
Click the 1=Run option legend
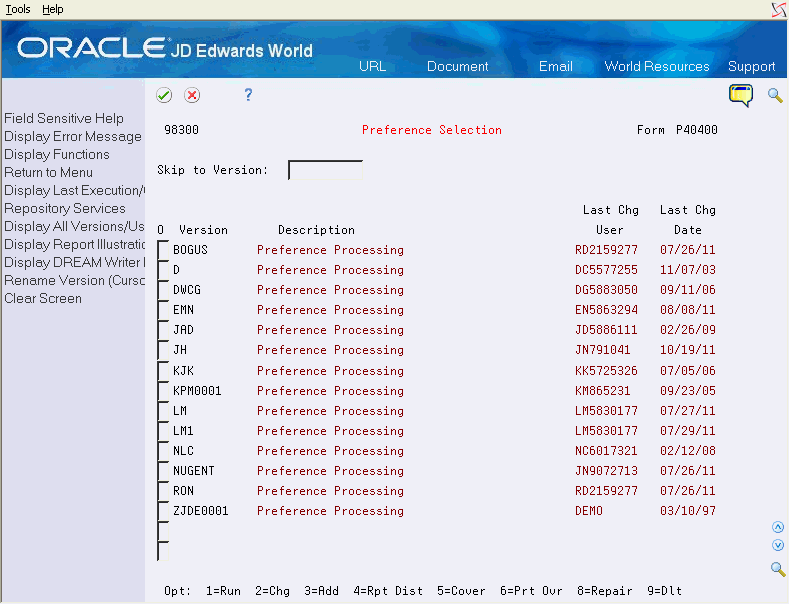point(223,590)
